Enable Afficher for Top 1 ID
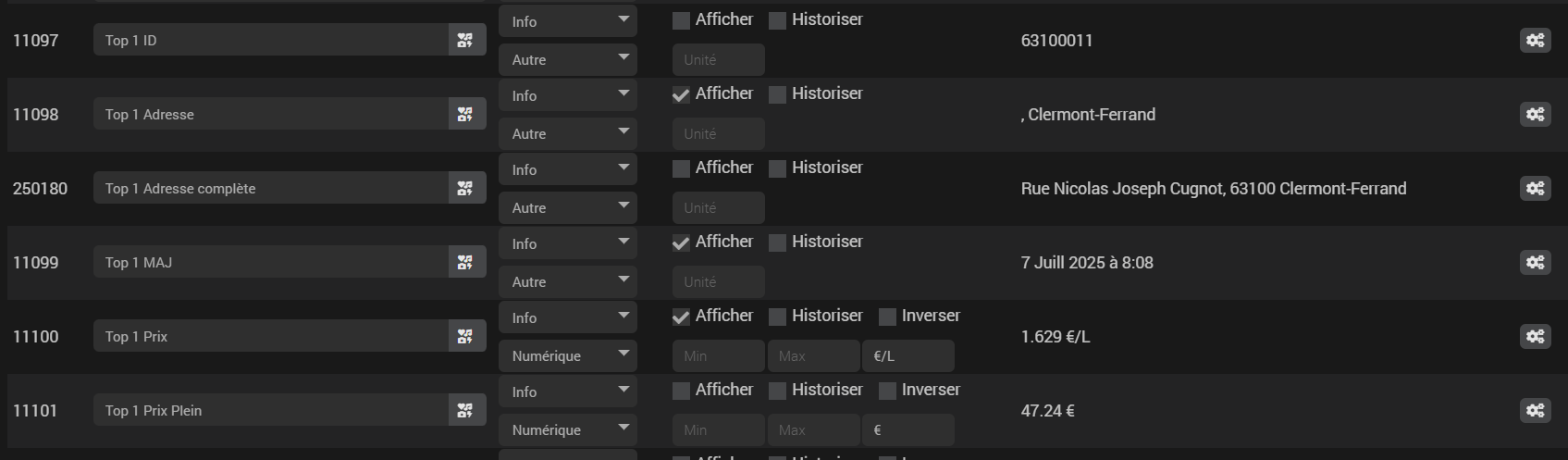This screenshot has width=1568, height=460. 681,20
